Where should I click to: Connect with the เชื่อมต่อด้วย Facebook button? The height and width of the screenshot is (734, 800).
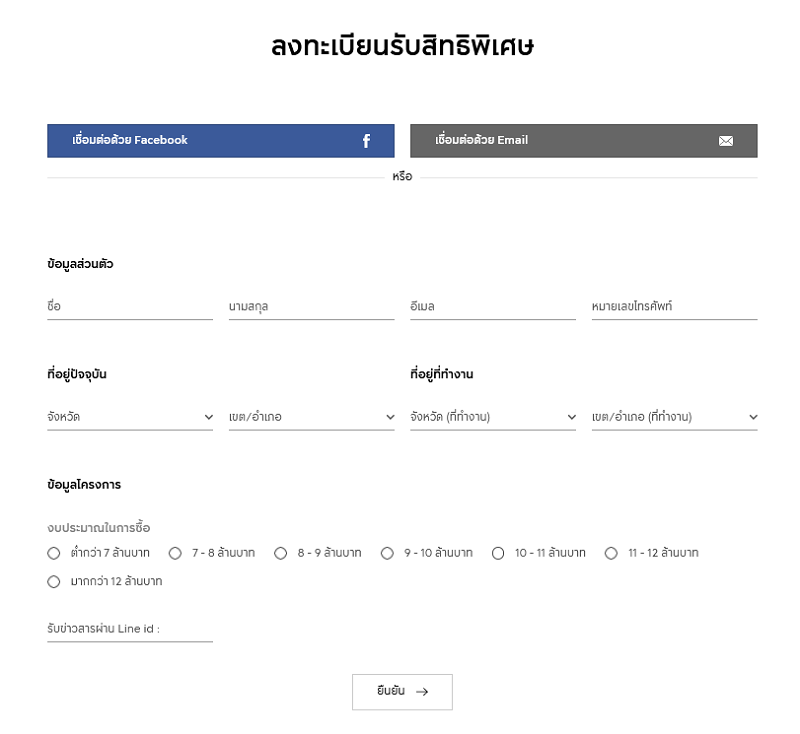[221, 141]
